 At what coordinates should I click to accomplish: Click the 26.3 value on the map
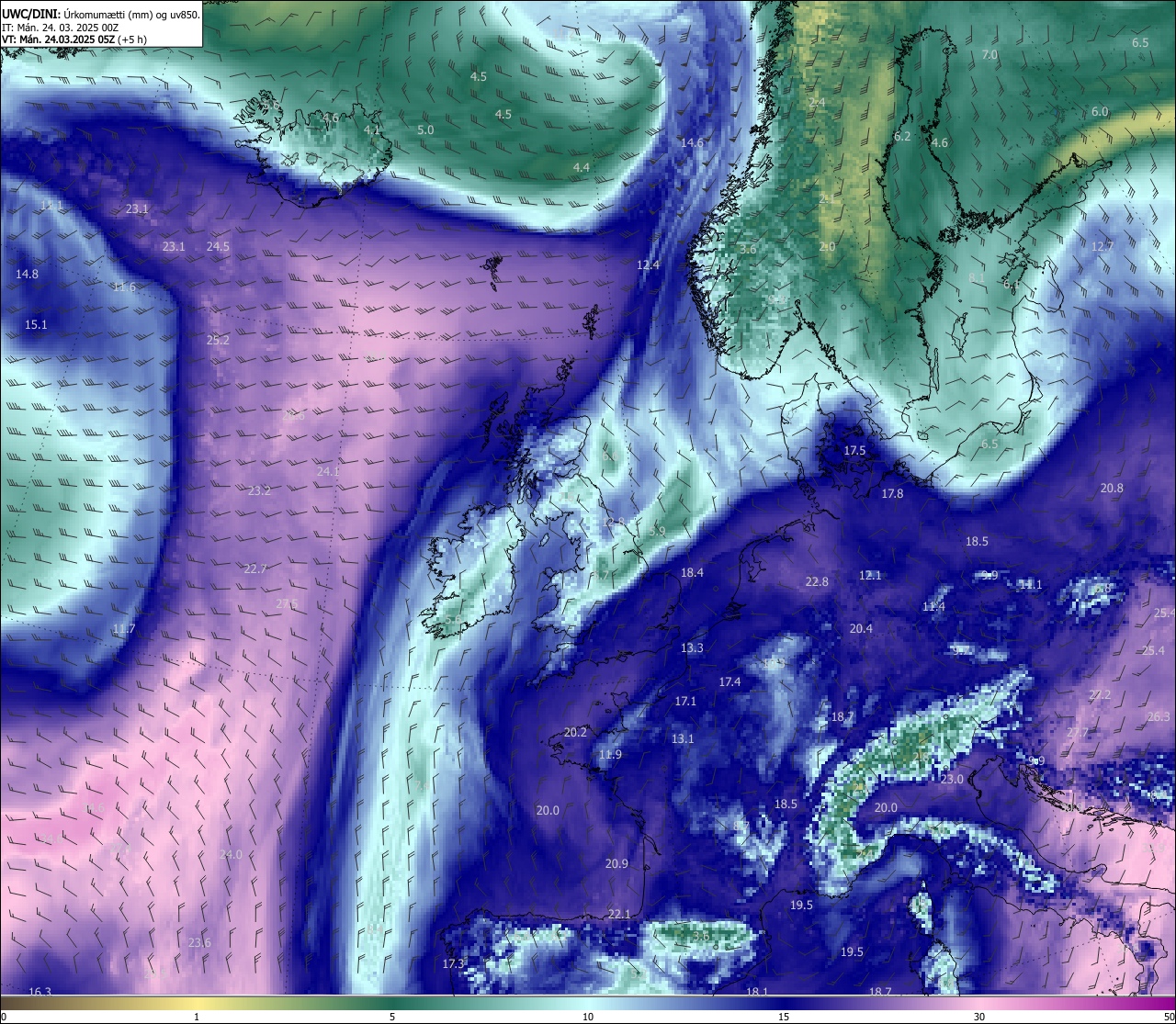tap(1159, 716)
